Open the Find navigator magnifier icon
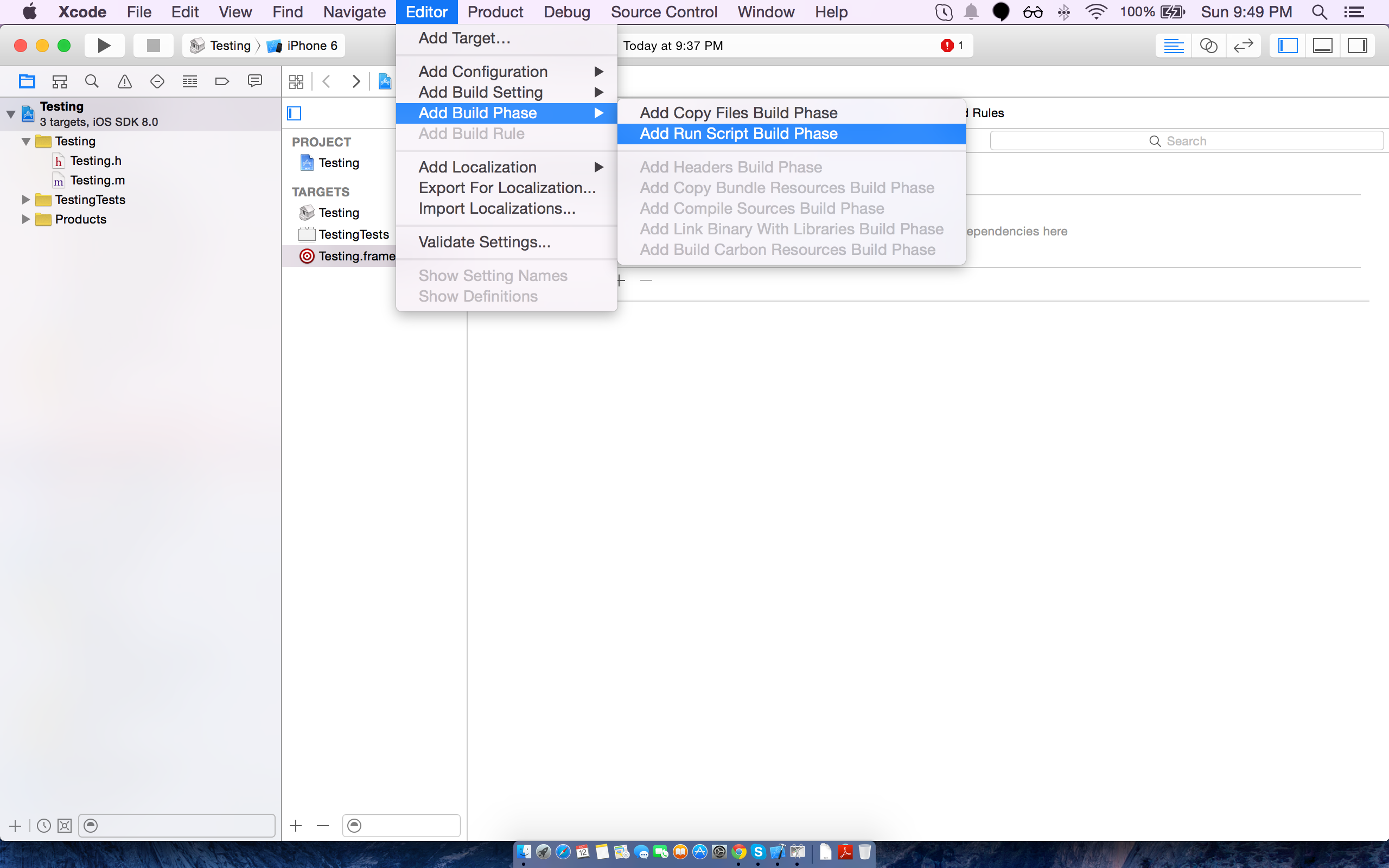This screenshot has height=868, width=1389. pos(92,81)
